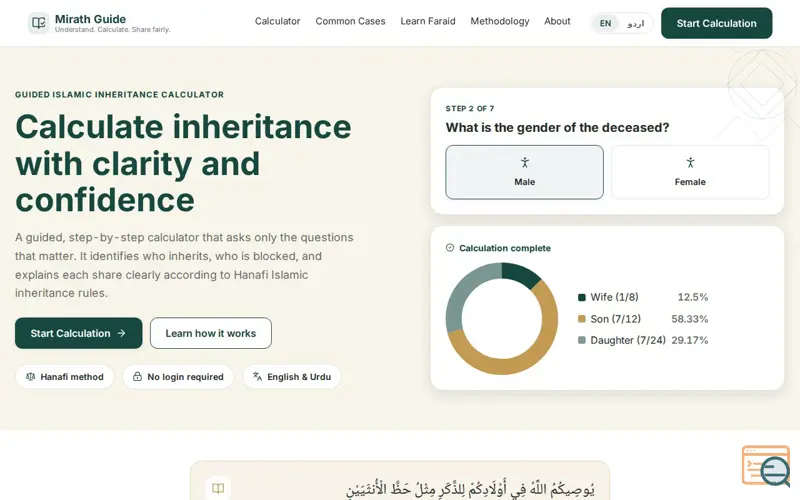The image size is (800, 500).
Task: Click the lock icon beside No login required
Action: 137,377
